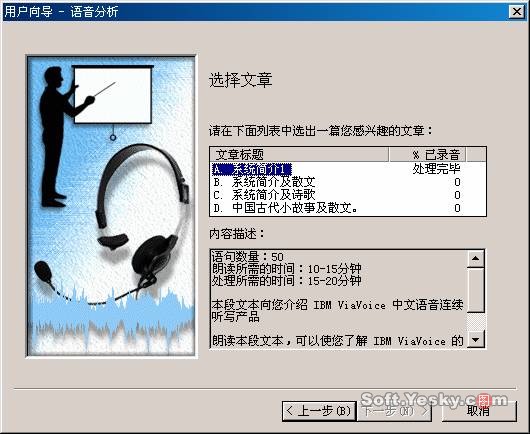The image size is (530, 434).
Task: Click inside the 内容描述 text area
Action: pos(338,299)
